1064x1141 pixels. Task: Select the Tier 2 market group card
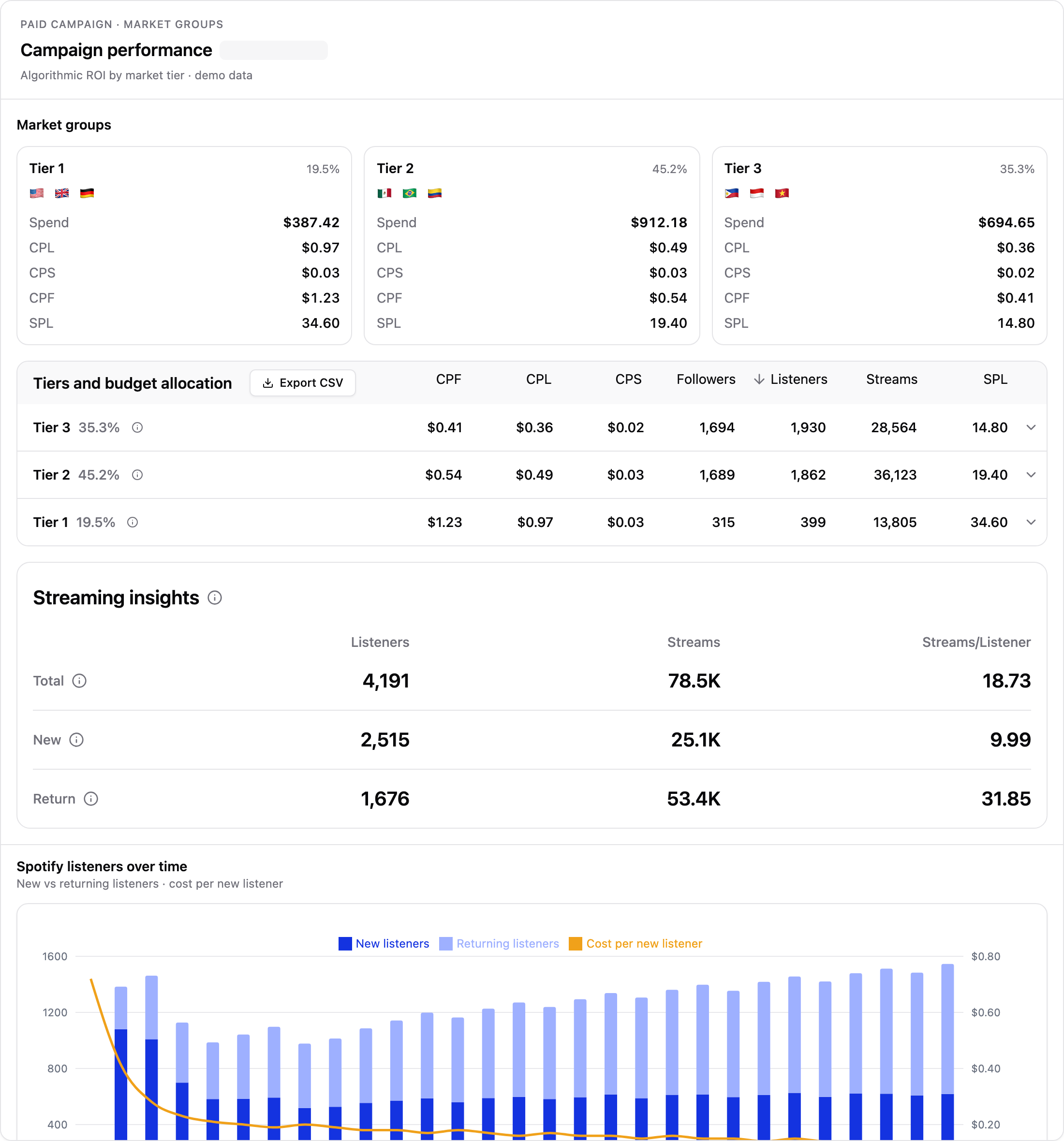click(532, 246)
